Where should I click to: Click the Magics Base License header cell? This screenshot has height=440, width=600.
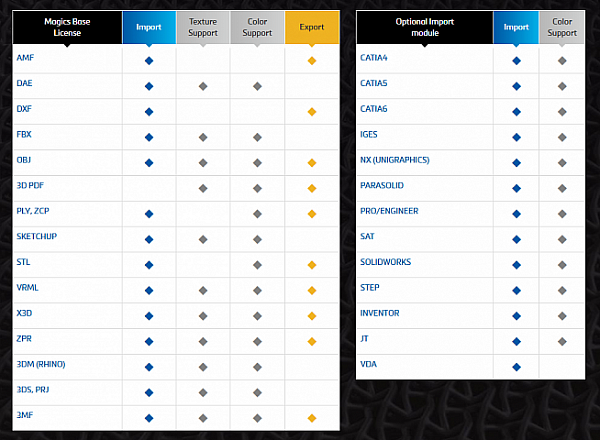point(68,27)
